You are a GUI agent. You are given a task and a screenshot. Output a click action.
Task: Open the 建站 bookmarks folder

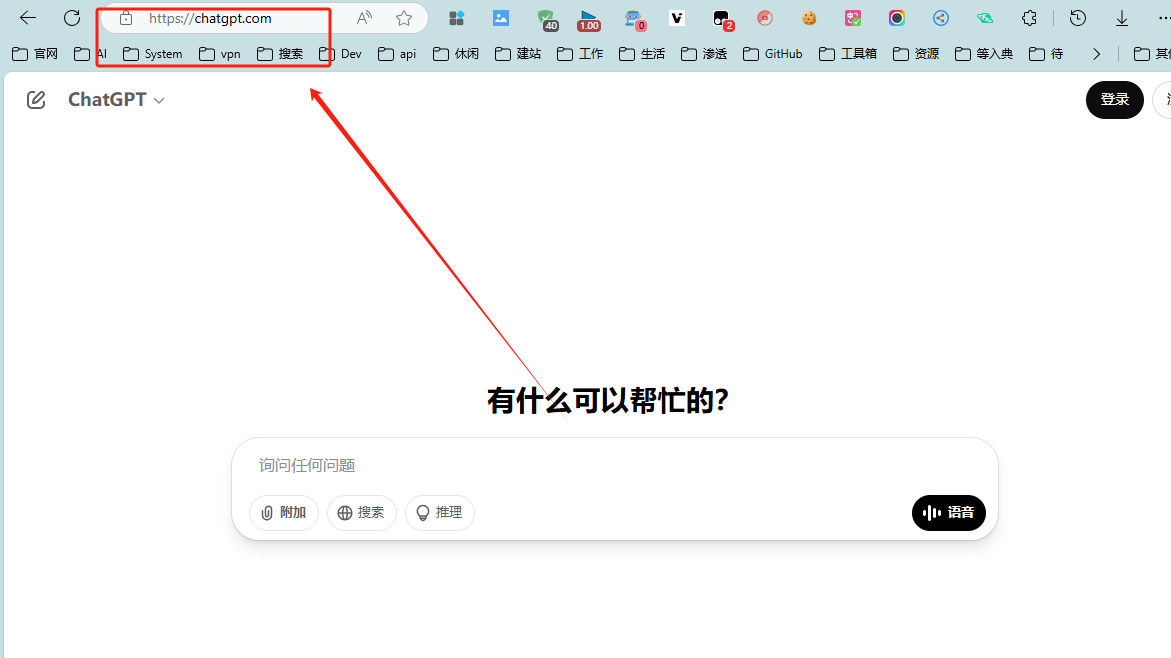pyautogui.click(x=518, y=54)
